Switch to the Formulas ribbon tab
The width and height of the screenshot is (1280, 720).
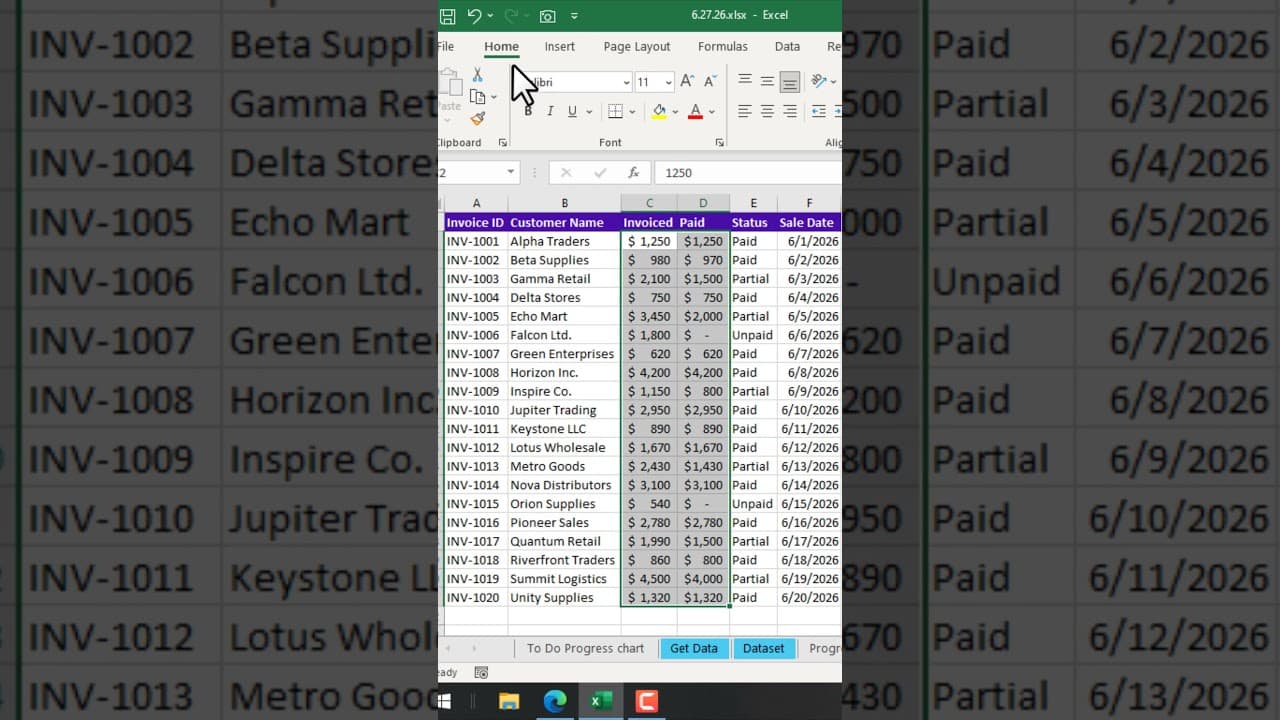tap(723, 47)
